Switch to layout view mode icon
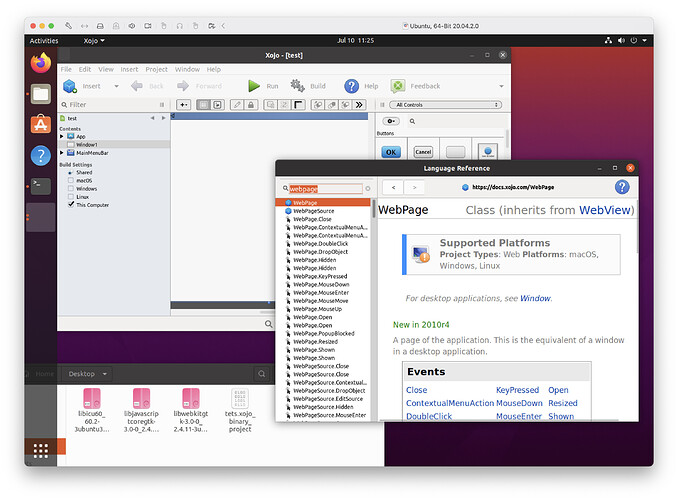 [x=203, y=105]
